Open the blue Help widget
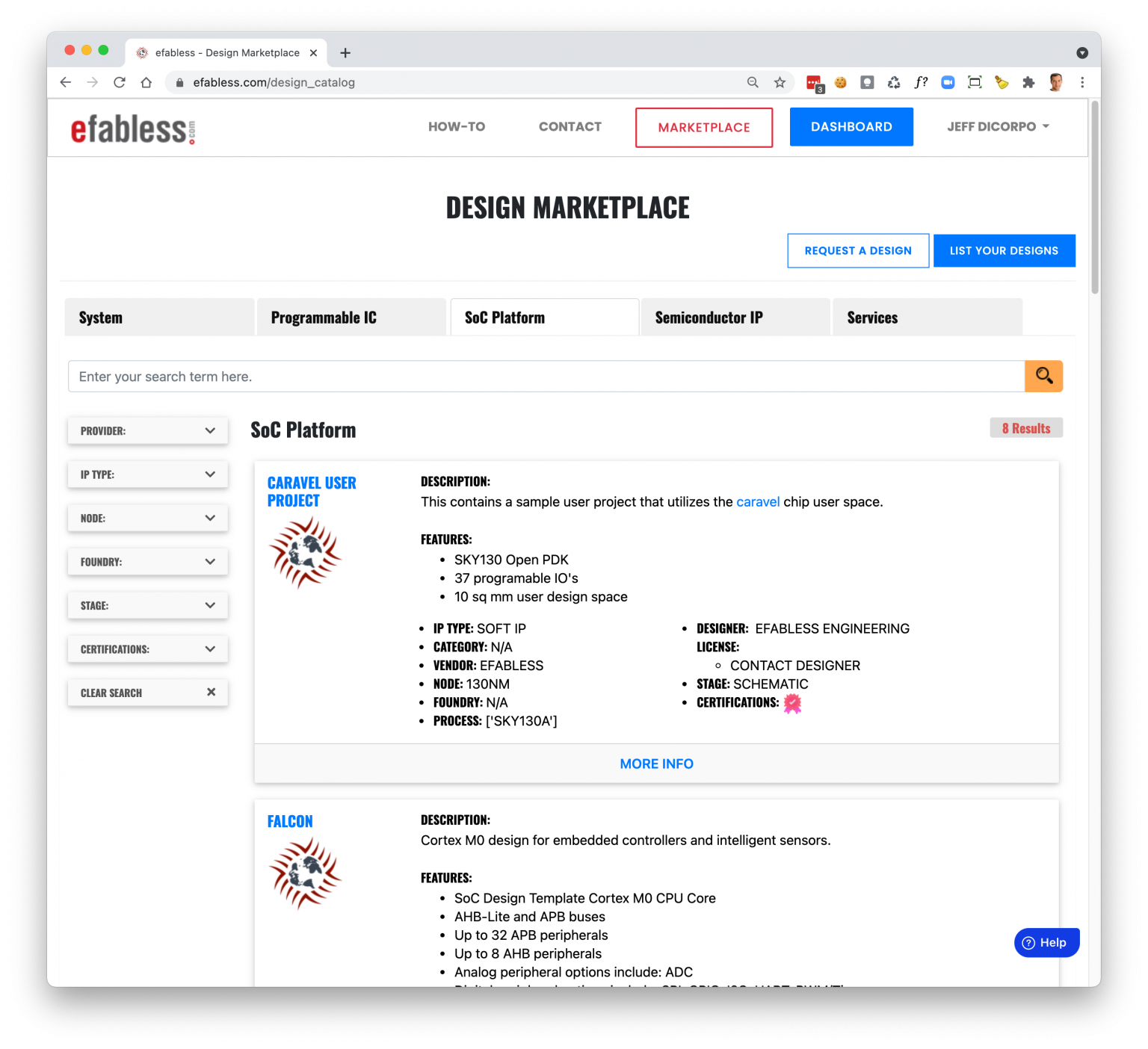 pyautogui.click(x=1046, y=943)
